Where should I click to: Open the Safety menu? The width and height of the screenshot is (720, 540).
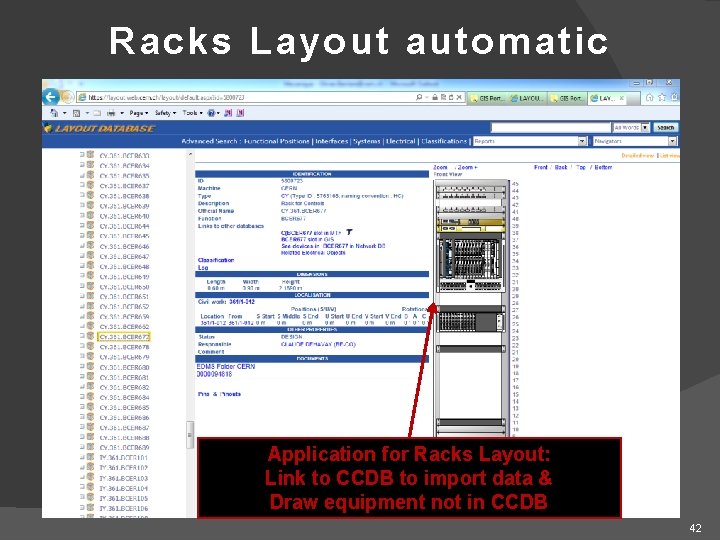click(165, 113)
